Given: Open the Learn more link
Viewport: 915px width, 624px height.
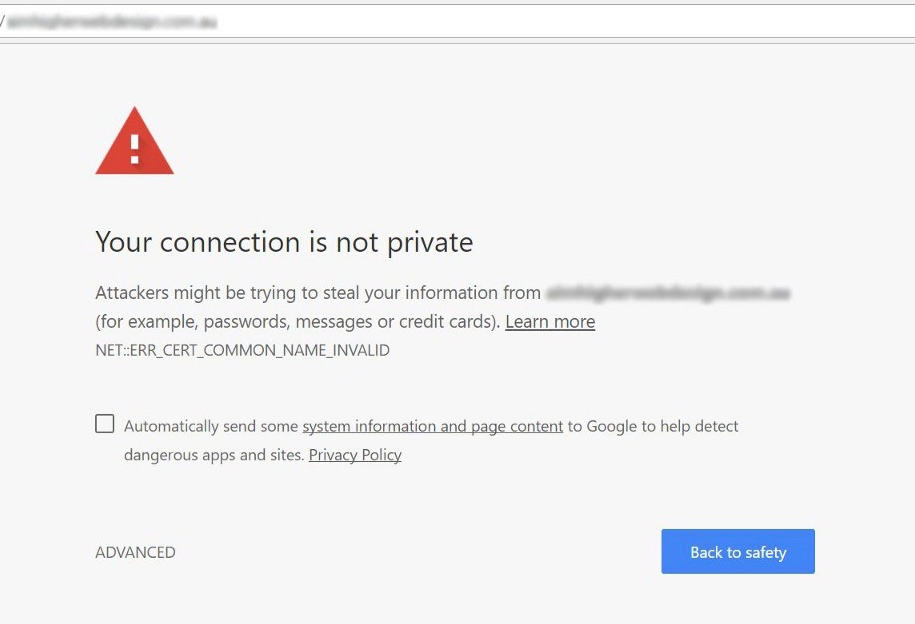Looking at the screenshot, I should (x=550, y=322).
